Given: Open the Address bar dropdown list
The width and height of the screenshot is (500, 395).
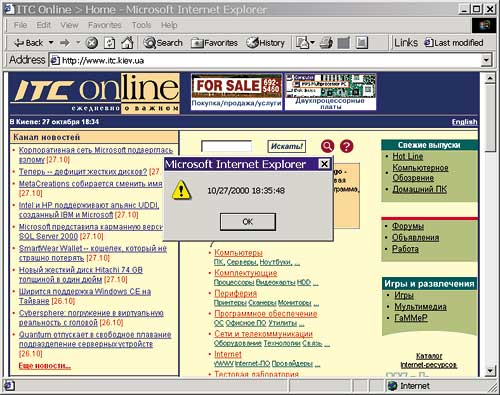Looking at the screenshot, I should [x=486, y=60].
